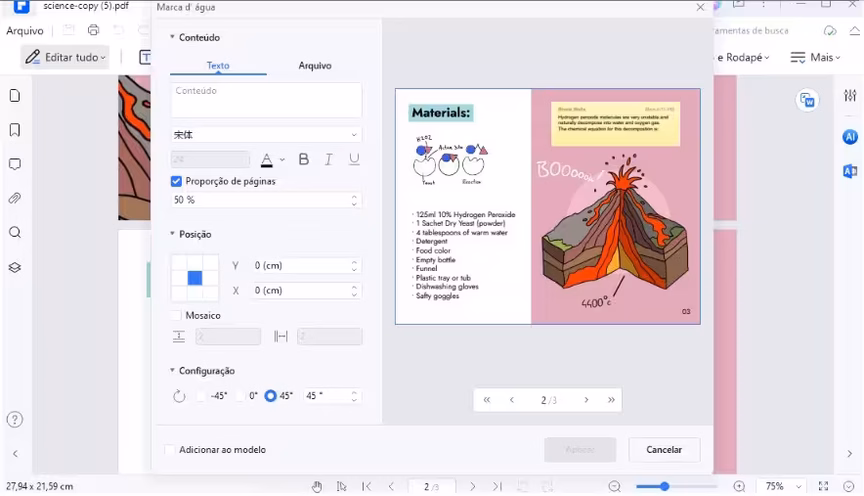
Task: Uncheck Proporção de páginas checkbox
Action: click(x=176, y=182)
